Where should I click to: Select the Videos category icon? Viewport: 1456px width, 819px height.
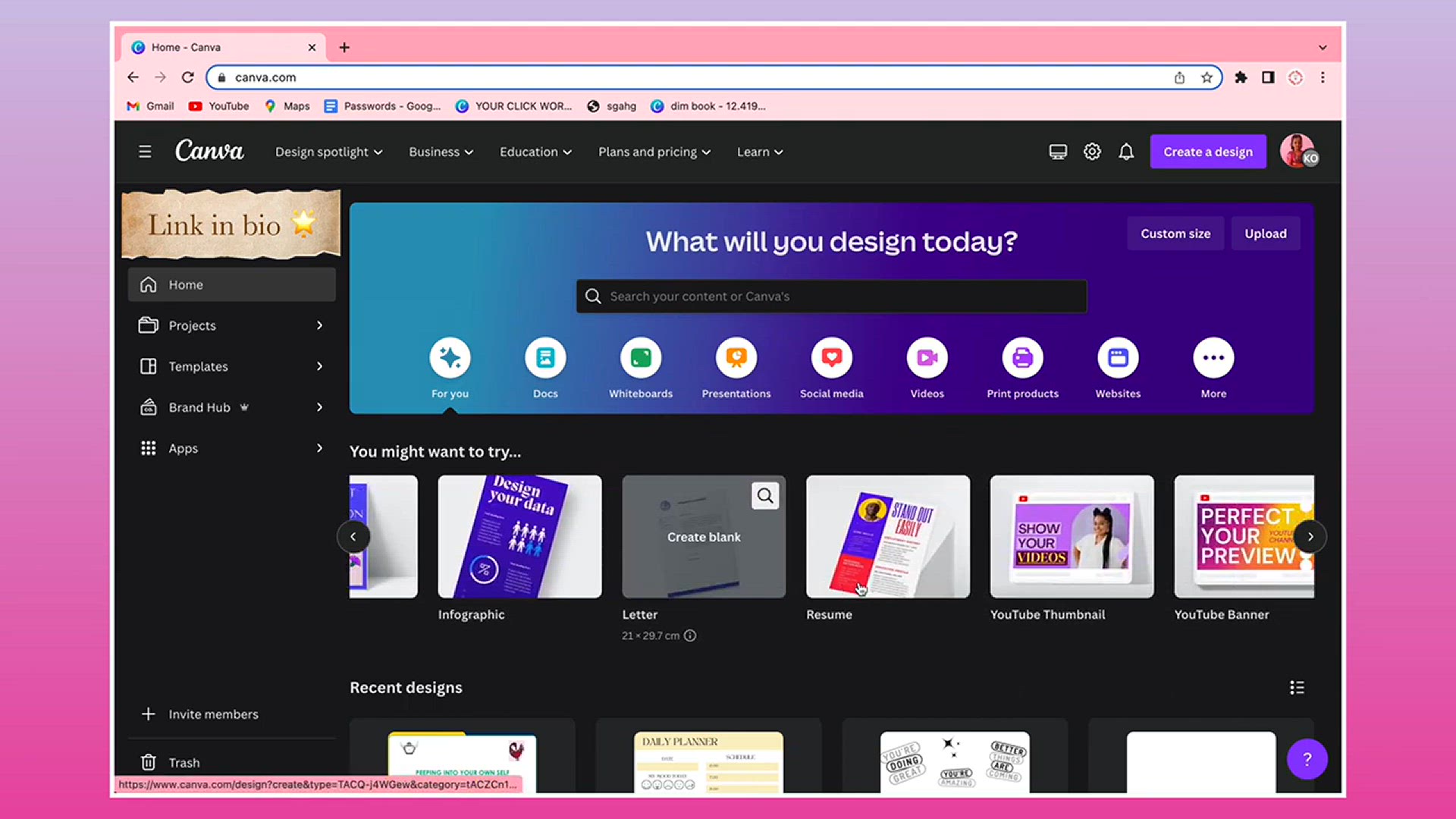point(927,358)
